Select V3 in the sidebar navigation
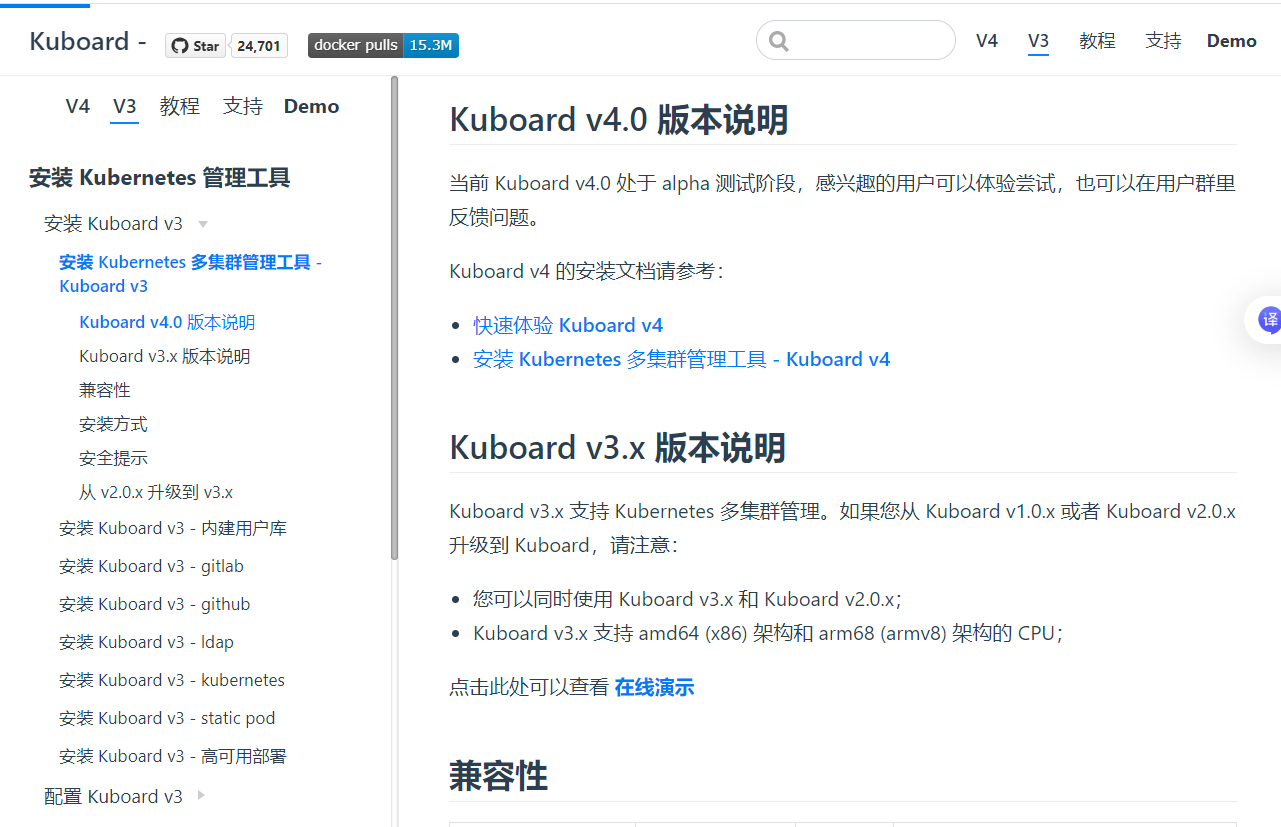 tap(125, 106)
